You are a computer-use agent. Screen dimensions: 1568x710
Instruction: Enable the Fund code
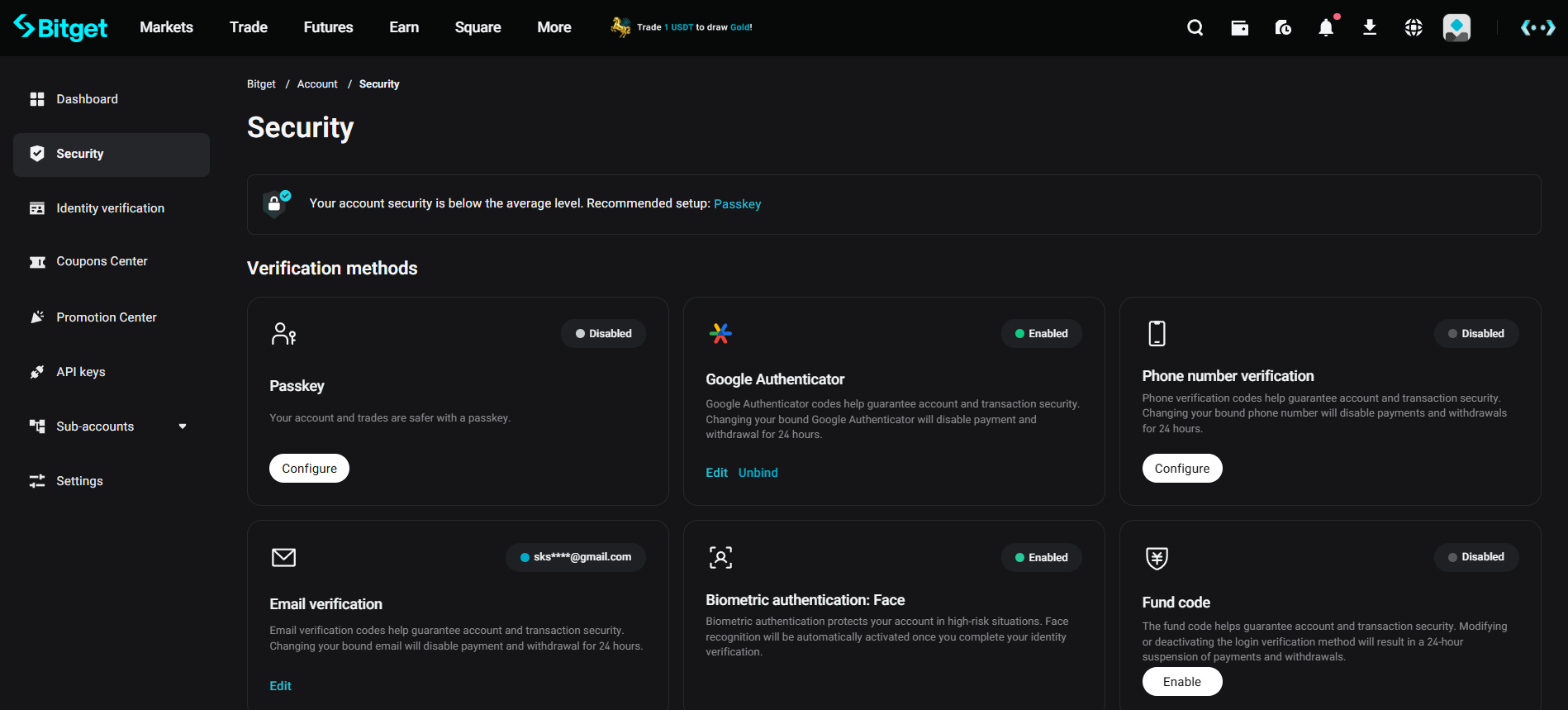[x=1181, y=682]
